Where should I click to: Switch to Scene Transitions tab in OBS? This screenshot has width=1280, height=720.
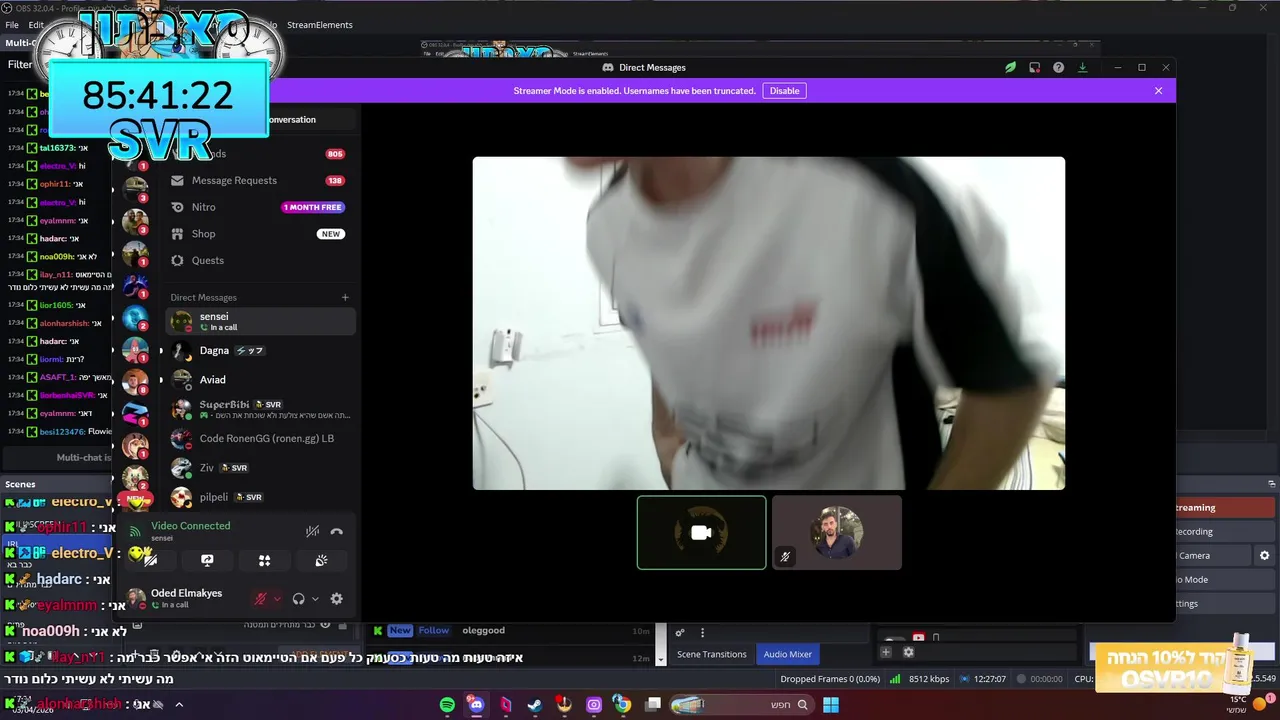[712, 654]
